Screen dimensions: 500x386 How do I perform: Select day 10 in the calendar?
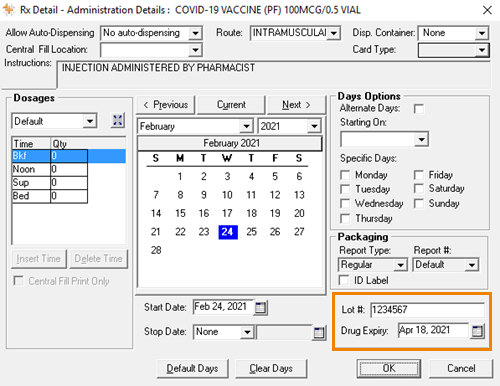[227, 195]
